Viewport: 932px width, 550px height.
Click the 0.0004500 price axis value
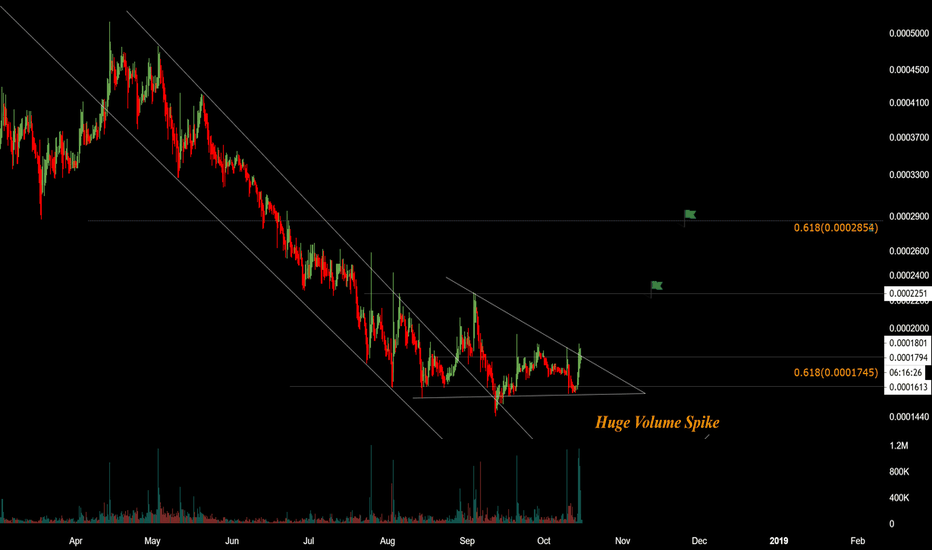click(x=909, y=70)
